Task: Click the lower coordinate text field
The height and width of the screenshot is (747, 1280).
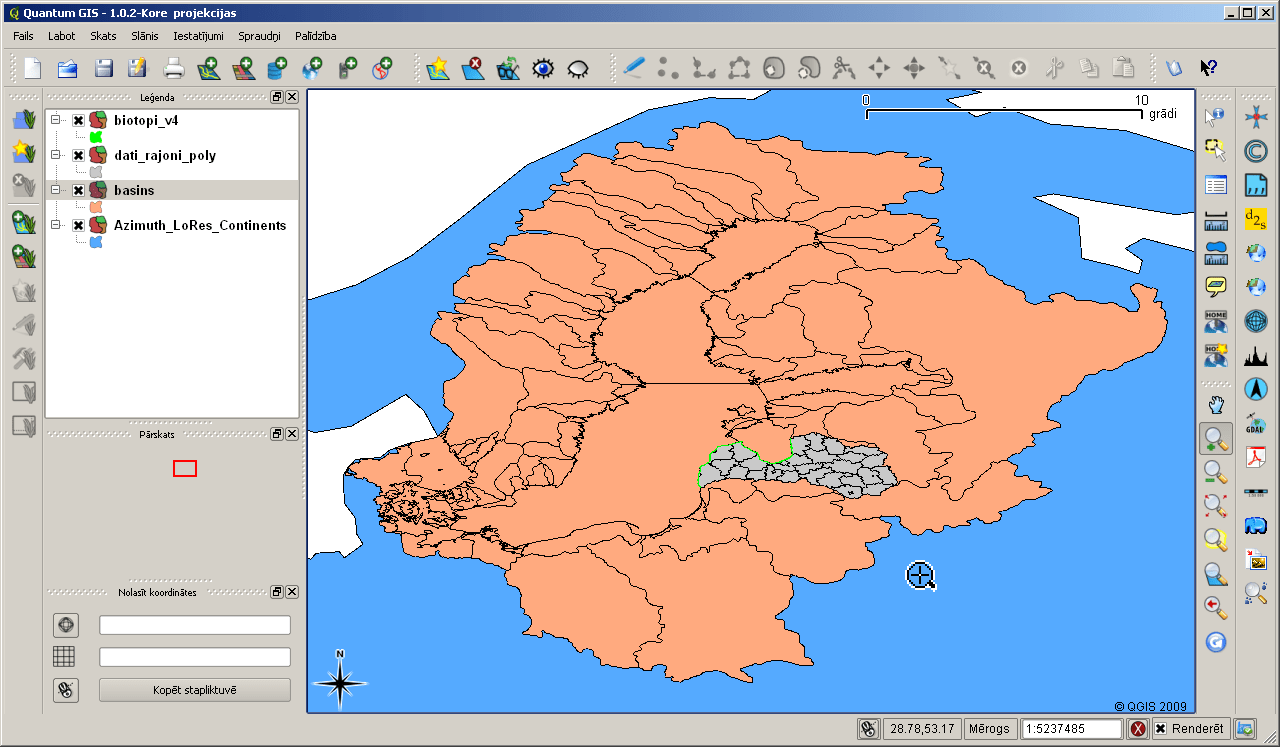Action: pyautogui.click(x=195, y=657)
